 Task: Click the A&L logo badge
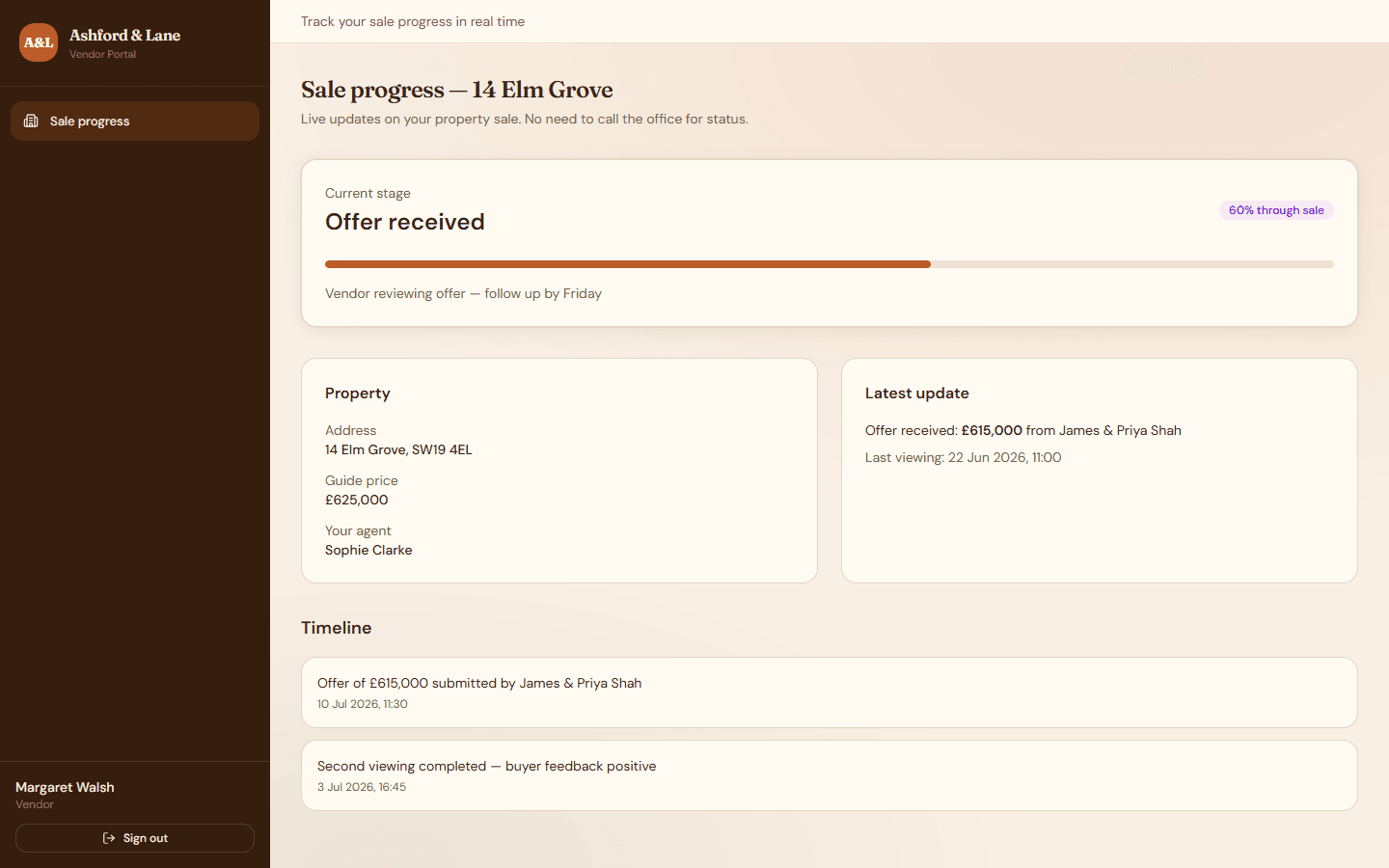(x=39, y=42)
